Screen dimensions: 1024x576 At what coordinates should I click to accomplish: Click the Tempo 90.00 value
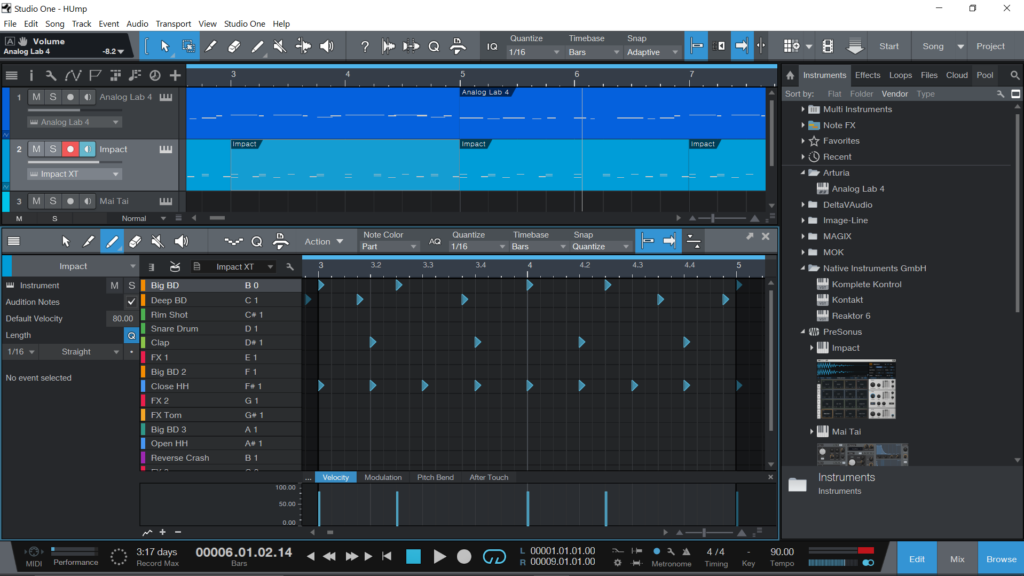click(782, 552)
